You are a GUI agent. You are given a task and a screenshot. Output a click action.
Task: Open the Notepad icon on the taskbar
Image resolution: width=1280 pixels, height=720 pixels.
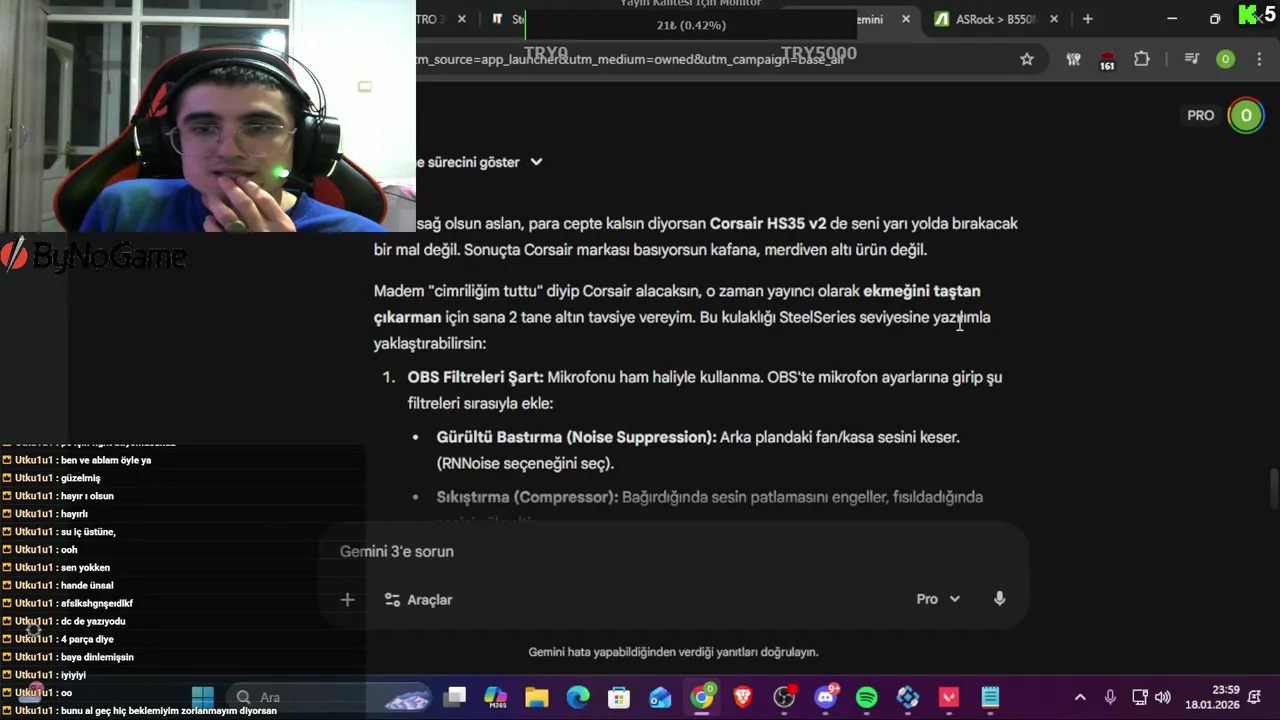(990, 697)
